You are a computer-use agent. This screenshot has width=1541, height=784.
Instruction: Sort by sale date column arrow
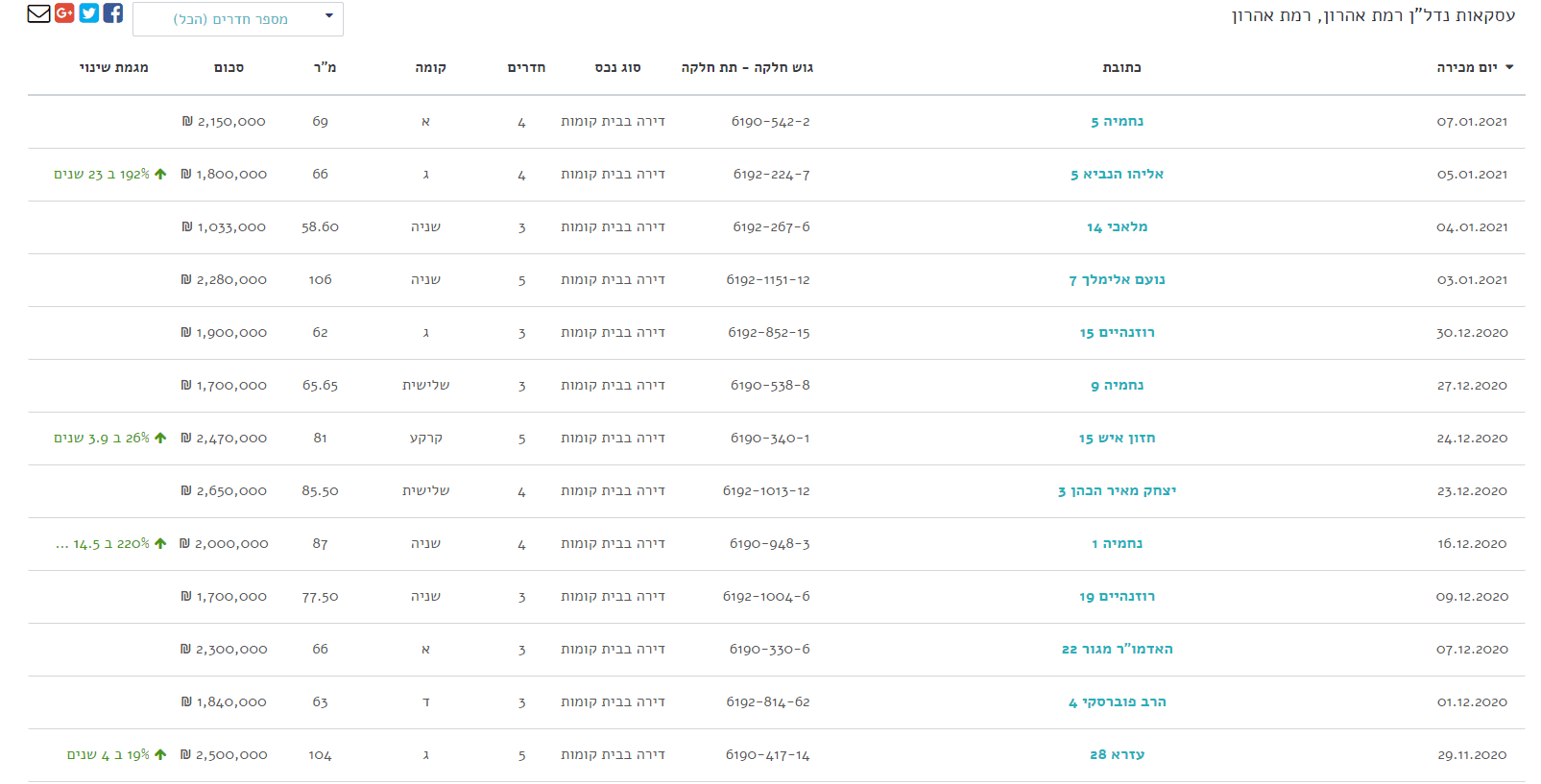pos(1509,67)
